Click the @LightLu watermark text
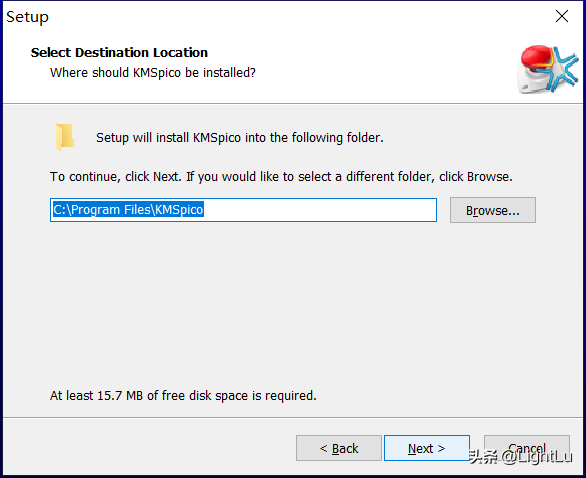 [537, 457]
